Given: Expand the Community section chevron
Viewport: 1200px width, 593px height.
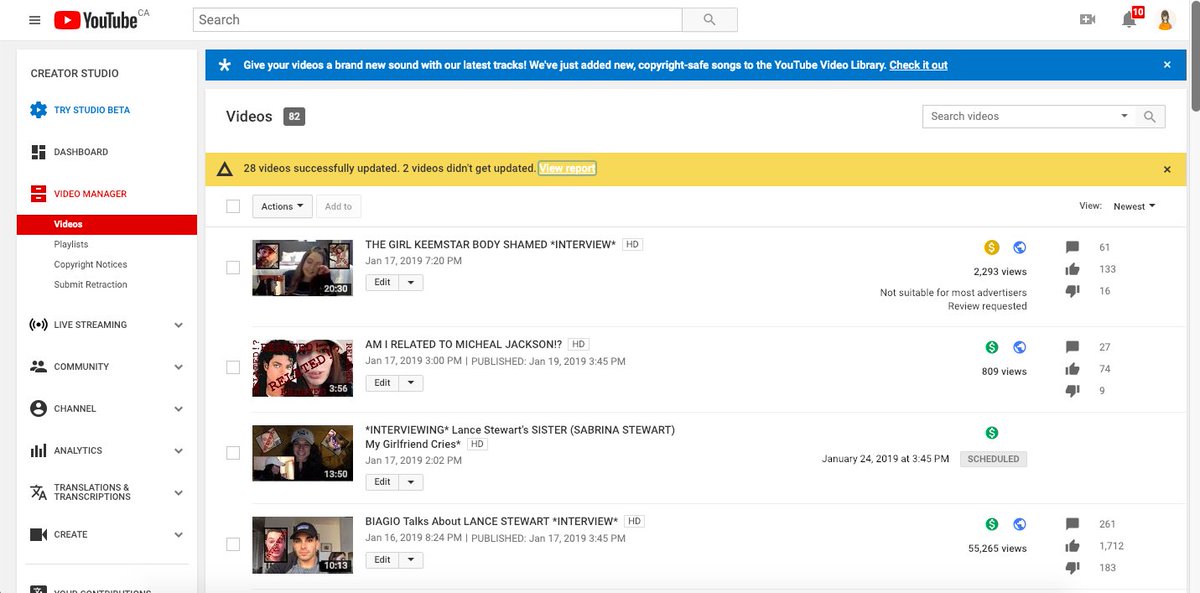Looking at the screenshot, I should point(179,367).
